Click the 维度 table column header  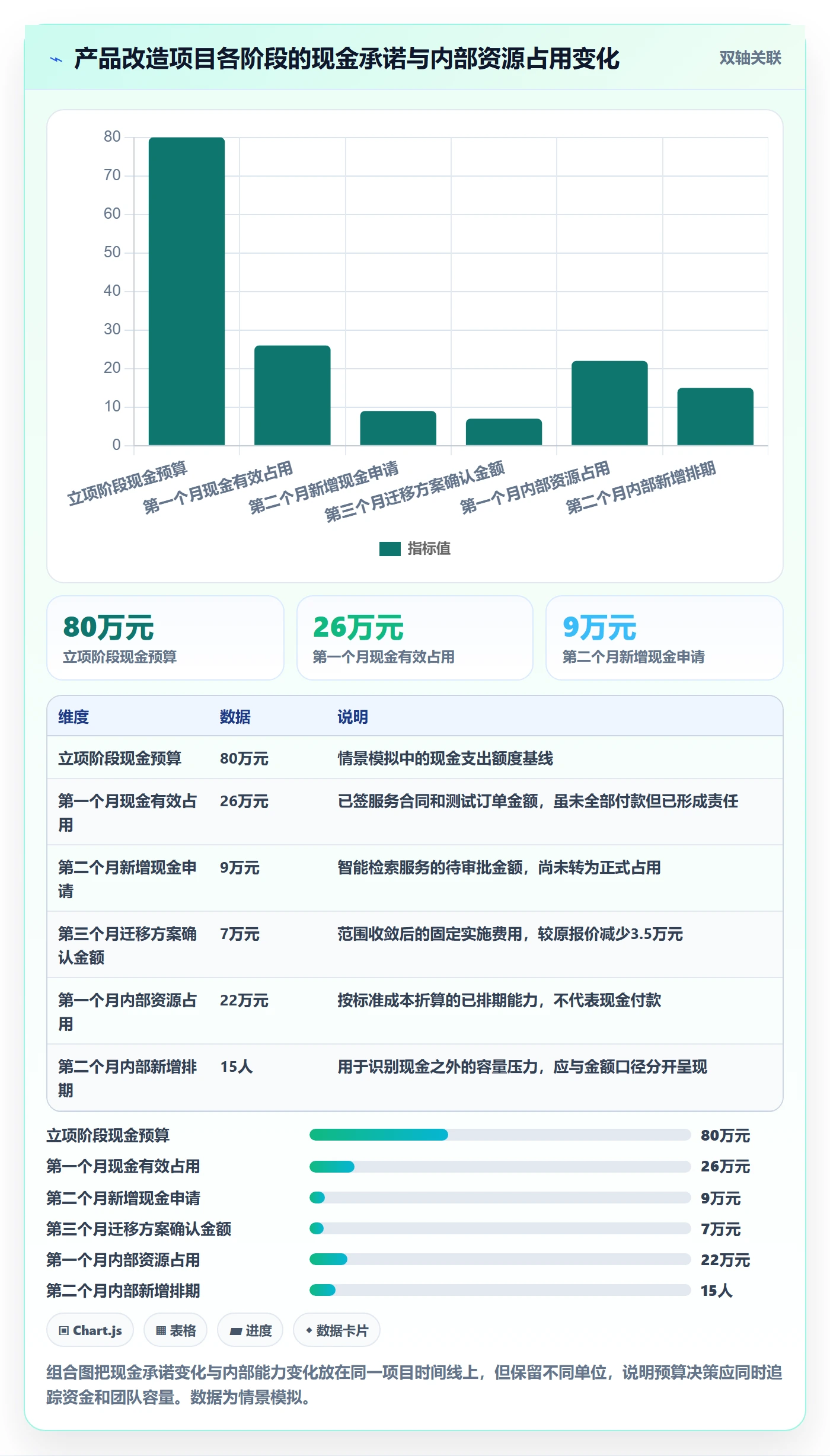tap(74, 717)
